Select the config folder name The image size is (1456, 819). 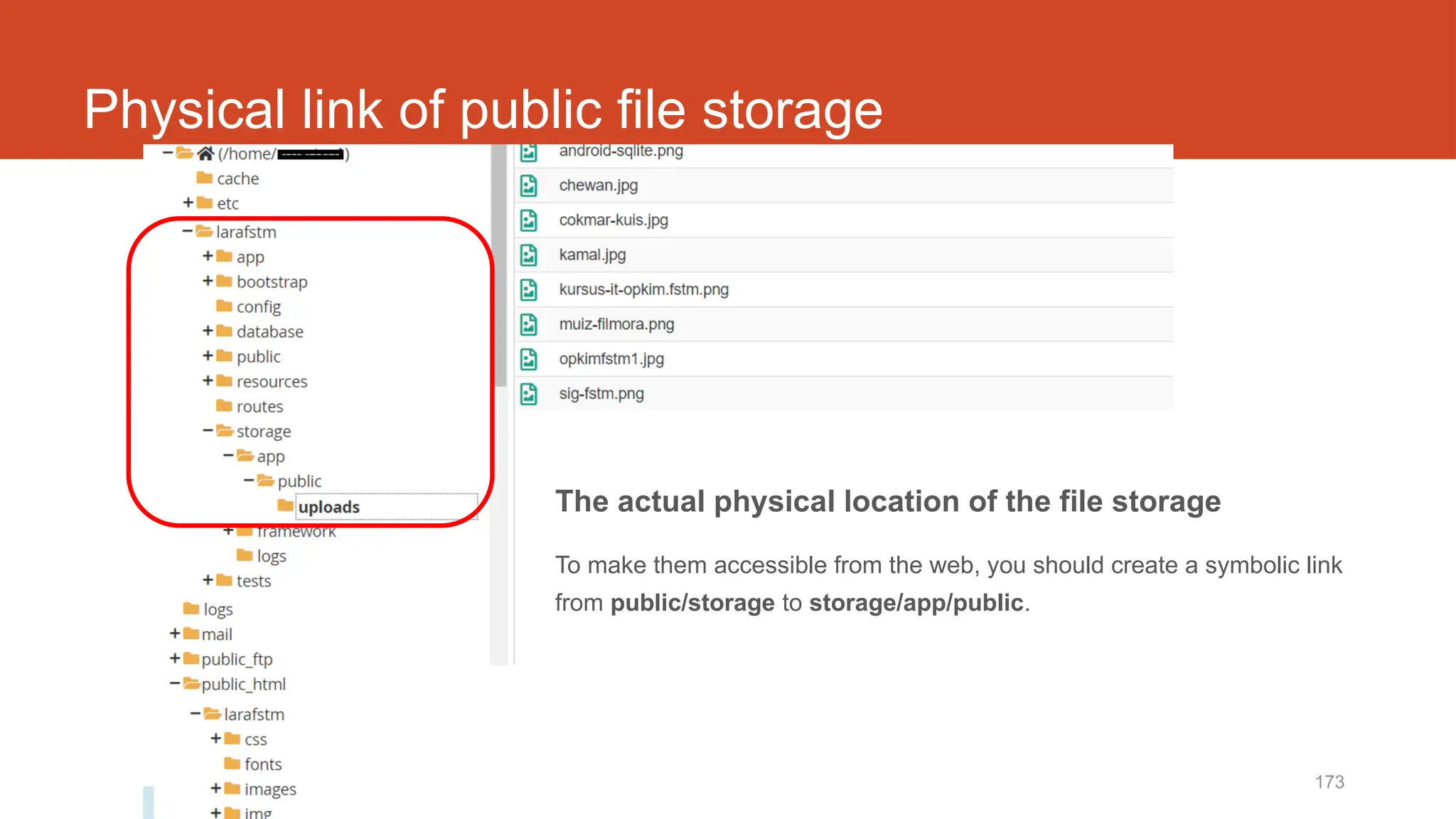[259, 307]
